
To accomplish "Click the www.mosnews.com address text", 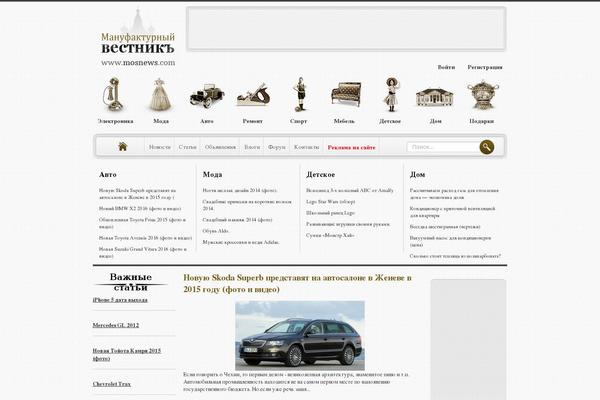I will pyautogui.click(x=138, y=62).
